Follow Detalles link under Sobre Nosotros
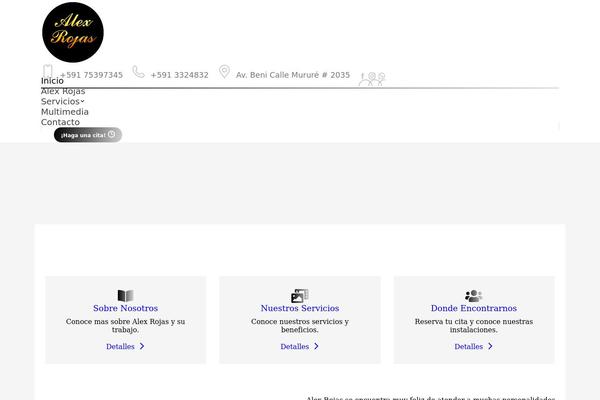Image resolution: width=600 pixels, height=400 pixels. 120,346
